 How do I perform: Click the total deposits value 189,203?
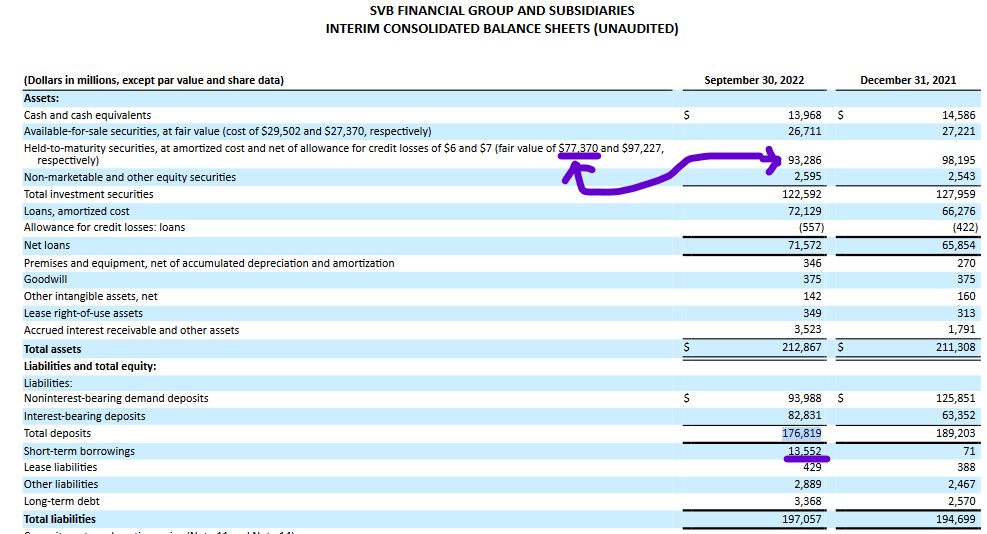[956, 433]
